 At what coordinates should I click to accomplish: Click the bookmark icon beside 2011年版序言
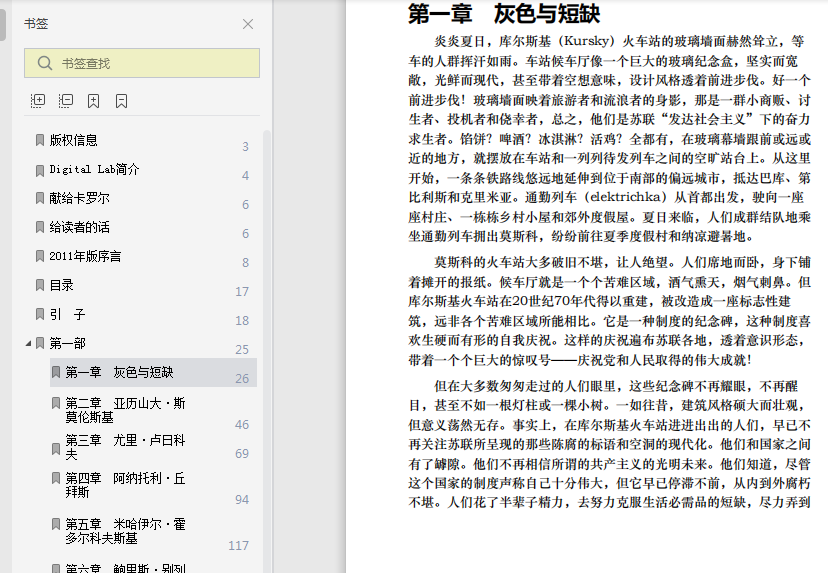coord(40,256)
